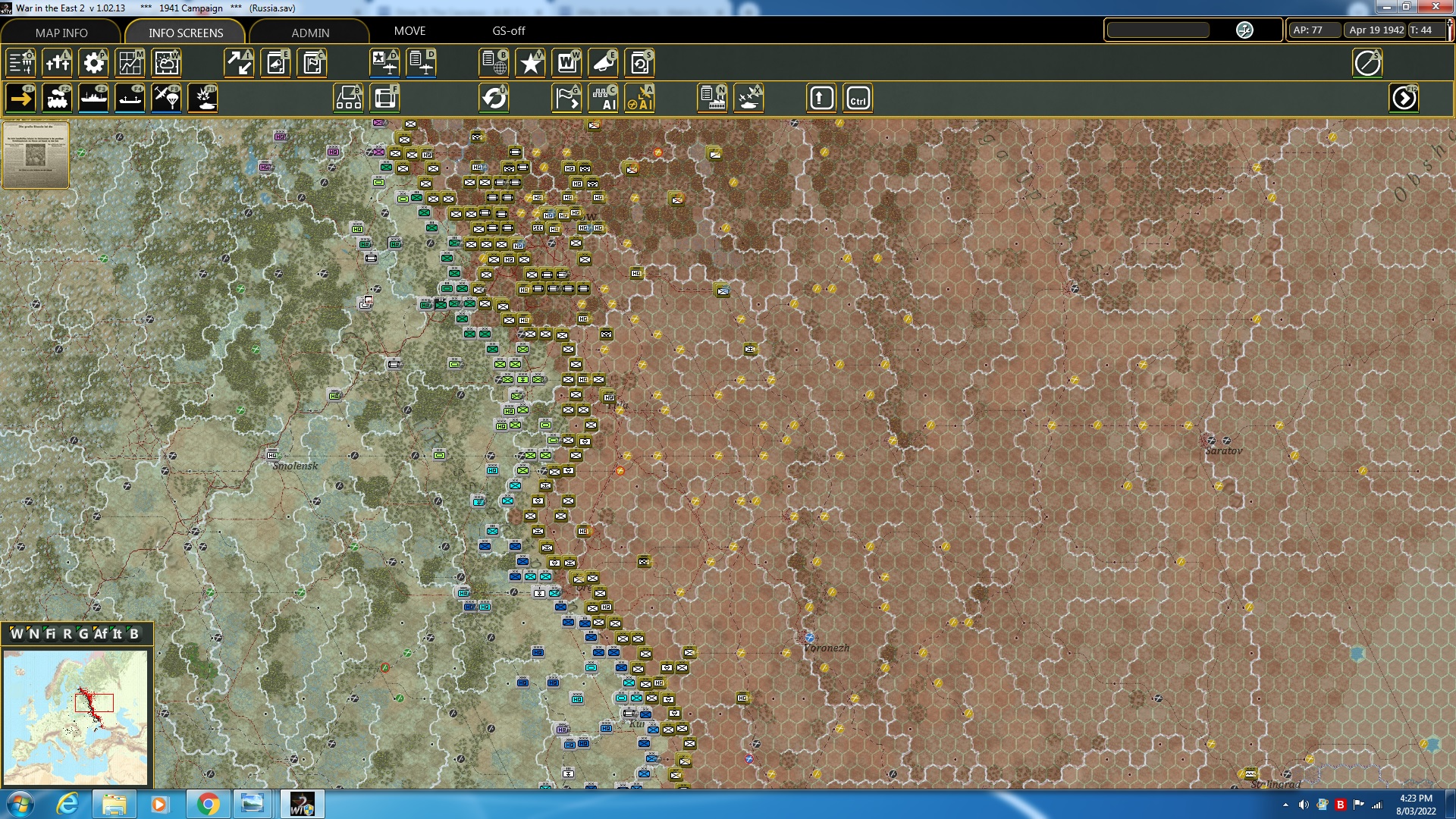Open game Preferences gear icon (P)
The height and width of the screenshot is (819, 1456).
tap(93, 63)
